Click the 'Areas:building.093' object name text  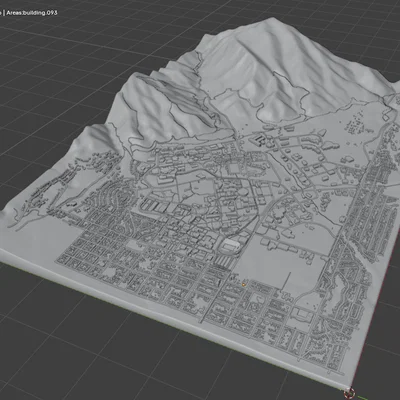click(x=32, y=13)
